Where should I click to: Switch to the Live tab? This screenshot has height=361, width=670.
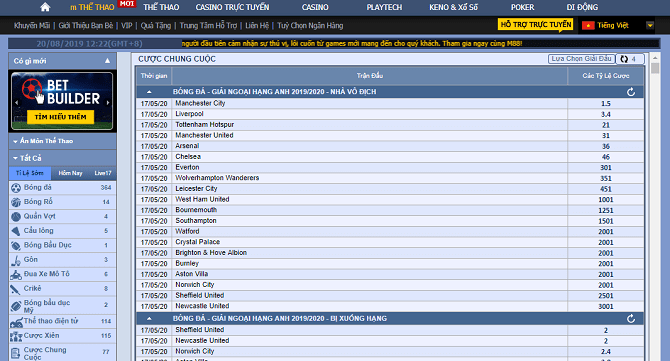click(x=103, y=173)
